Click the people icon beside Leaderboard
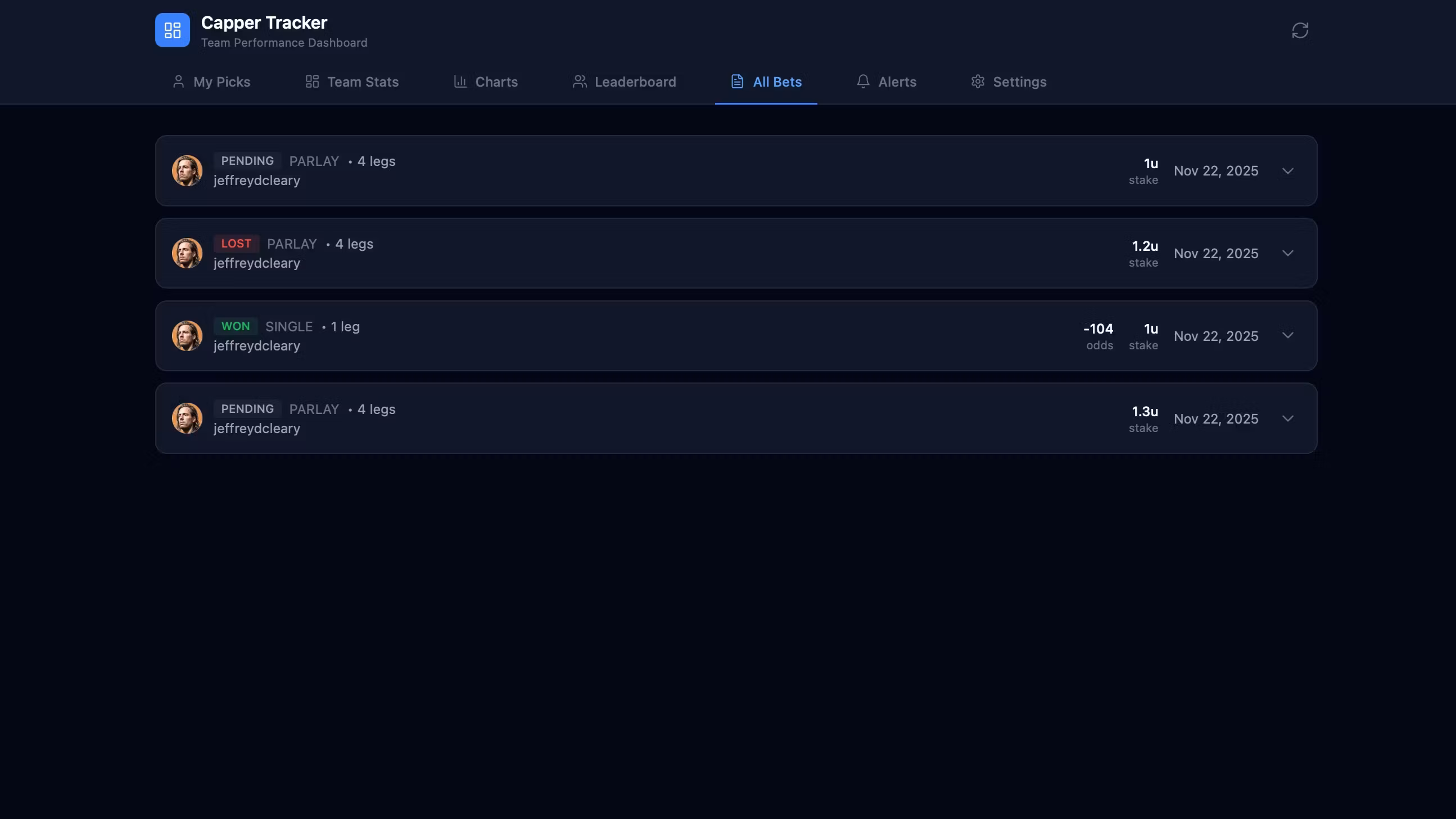The height and width of the screenshot is (819, 1456). point(580,82)
